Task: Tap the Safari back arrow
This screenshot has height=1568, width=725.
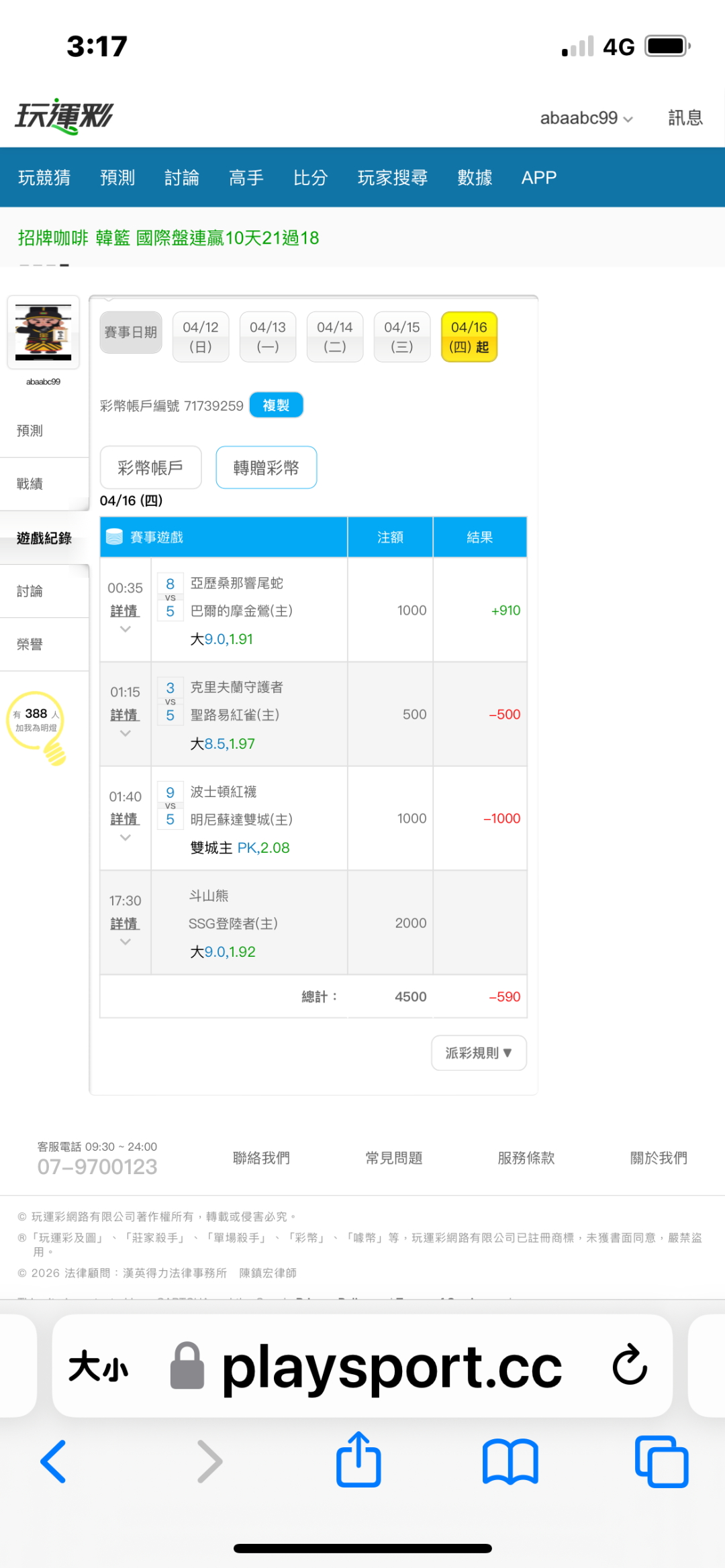Action: tap(54, 1461)
